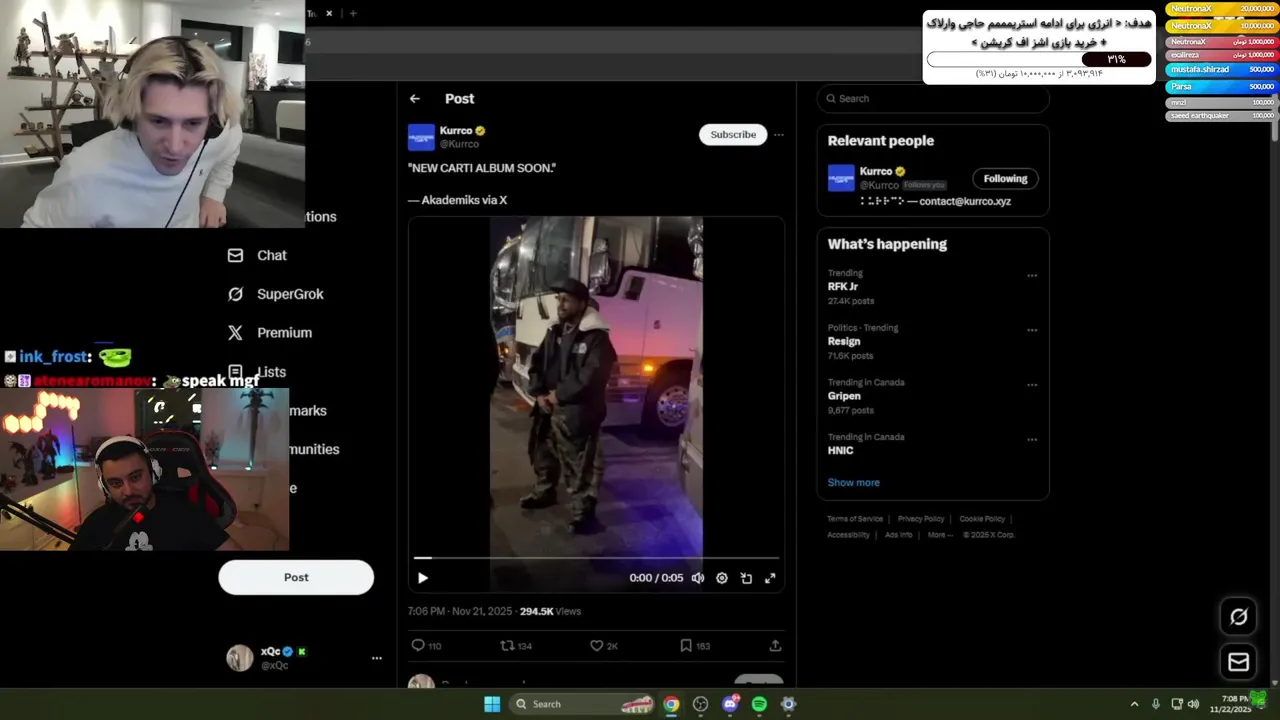Open the floating Grok button
The width and height of the screenshot is (1280, 720).
coord(1238,617)
